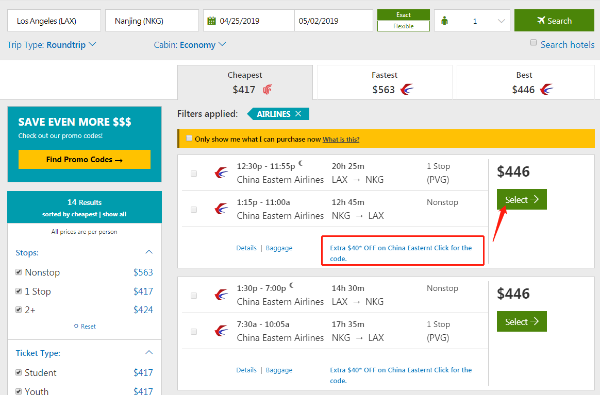The image size is (600, 395).
Task: Open the Cabin Economy dropdown
Action: [x=190, y=45]
